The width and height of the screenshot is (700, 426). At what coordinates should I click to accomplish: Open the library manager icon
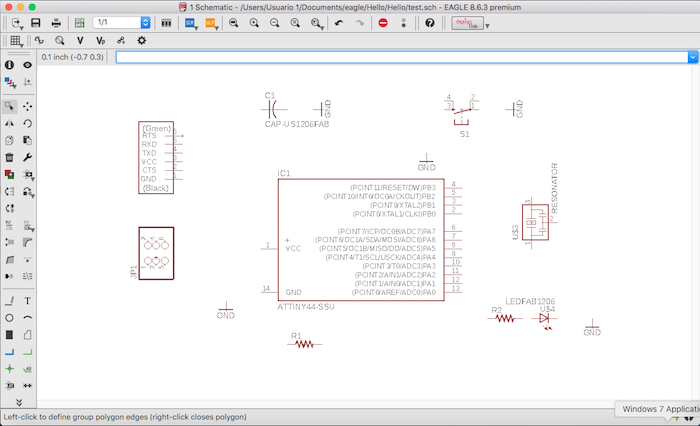tap(166, 23)
